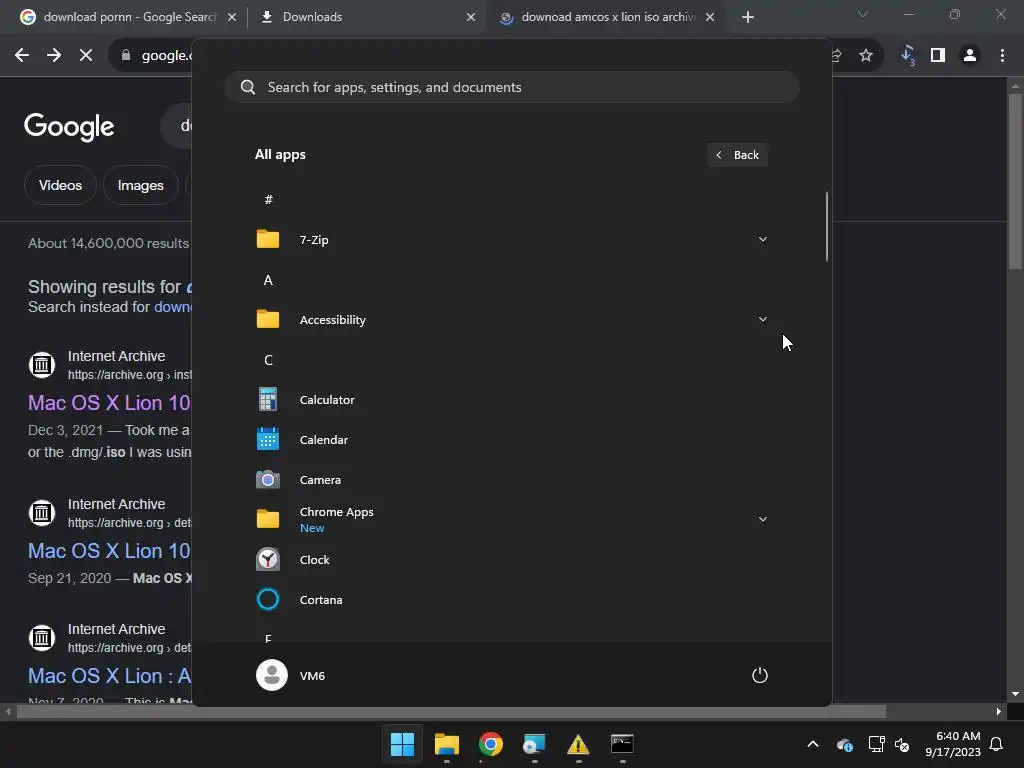Close the amcos x lion iso tab
1024x768 pixels.
pyautogui.click(x=710, y=17)
